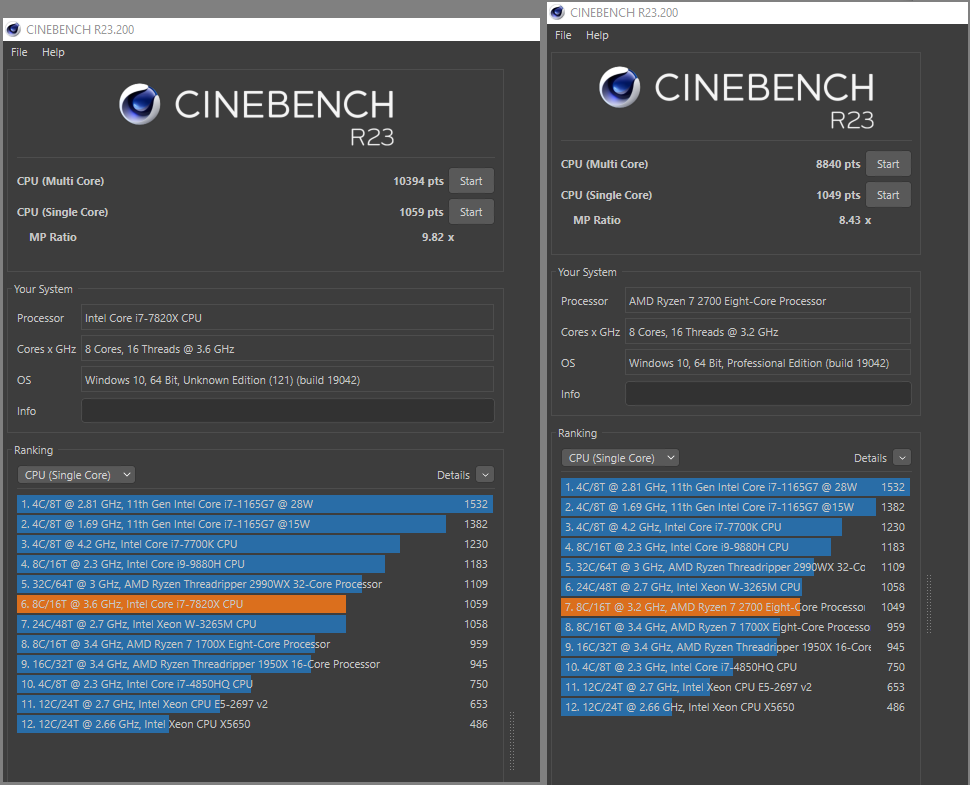Select orange row i7-7820X CPU in left ranking

(x=255, y=604)
